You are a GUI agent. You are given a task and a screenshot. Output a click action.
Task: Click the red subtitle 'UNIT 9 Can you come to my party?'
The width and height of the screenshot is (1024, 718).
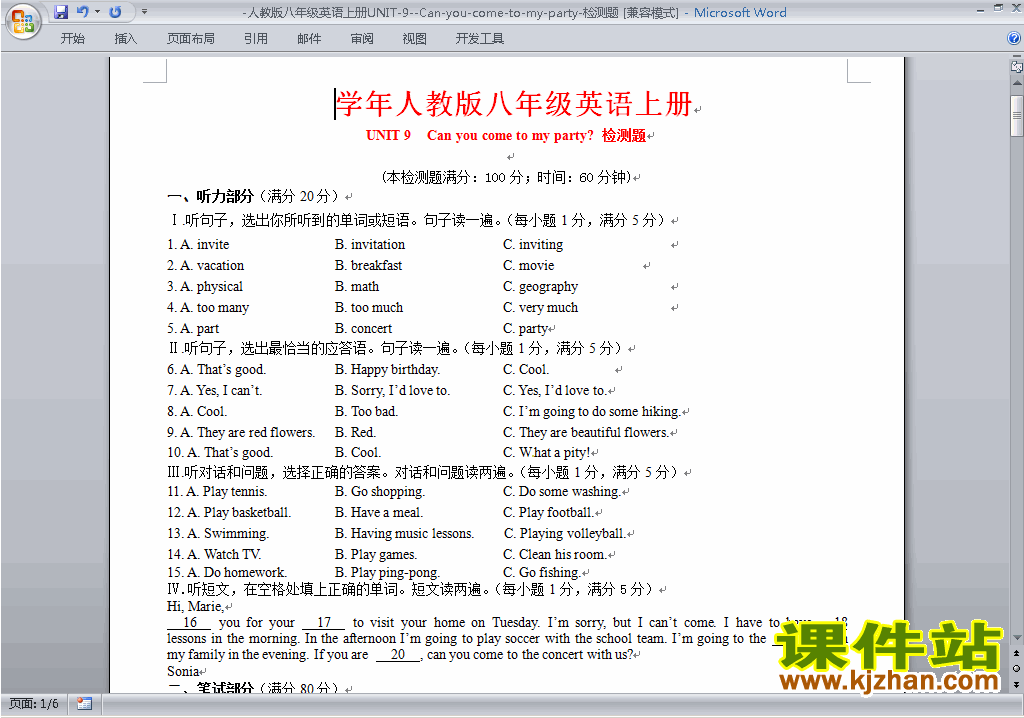click(x=479, y=135)
